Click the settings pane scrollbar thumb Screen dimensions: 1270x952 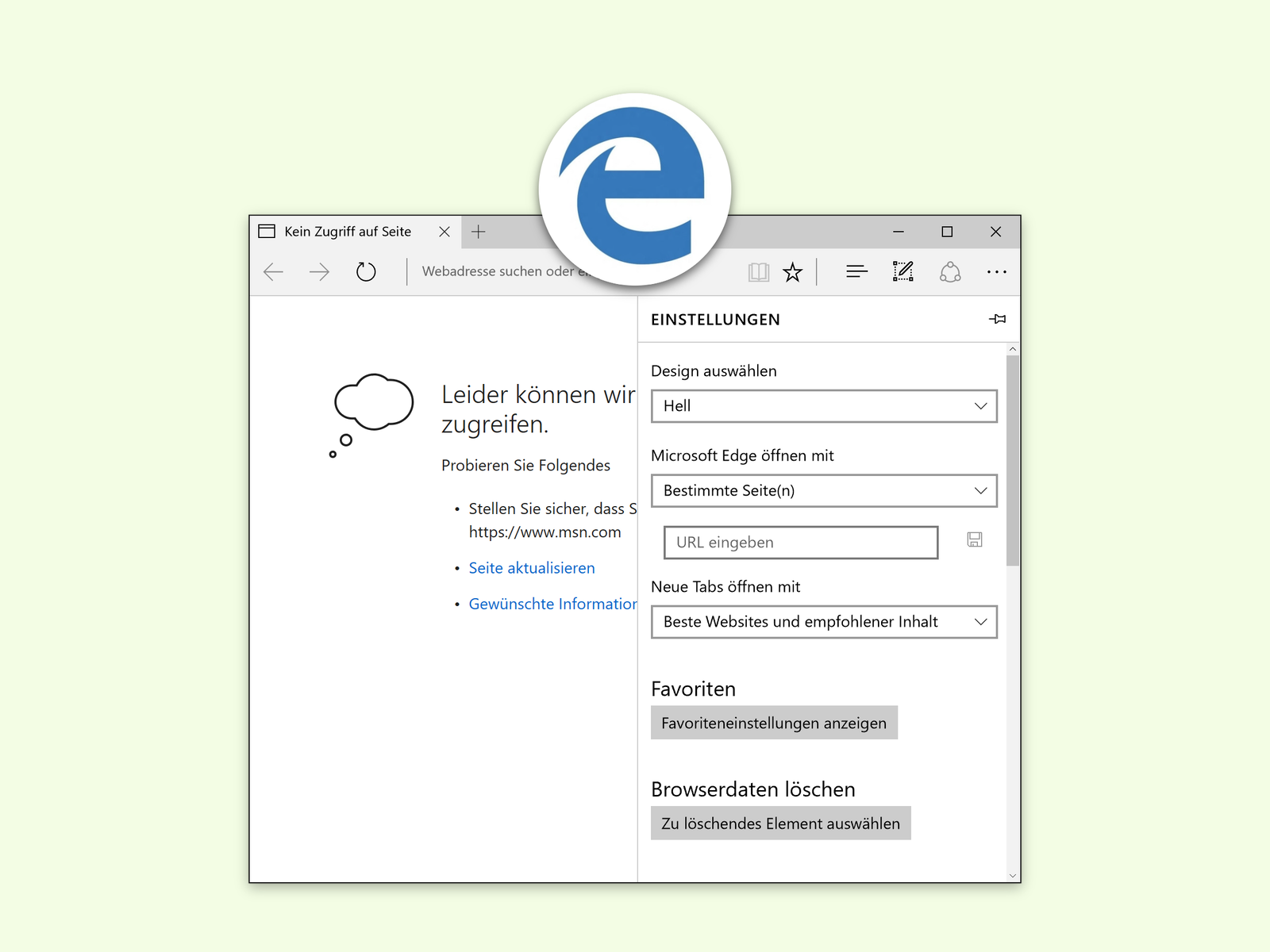tap(1013, 460)
